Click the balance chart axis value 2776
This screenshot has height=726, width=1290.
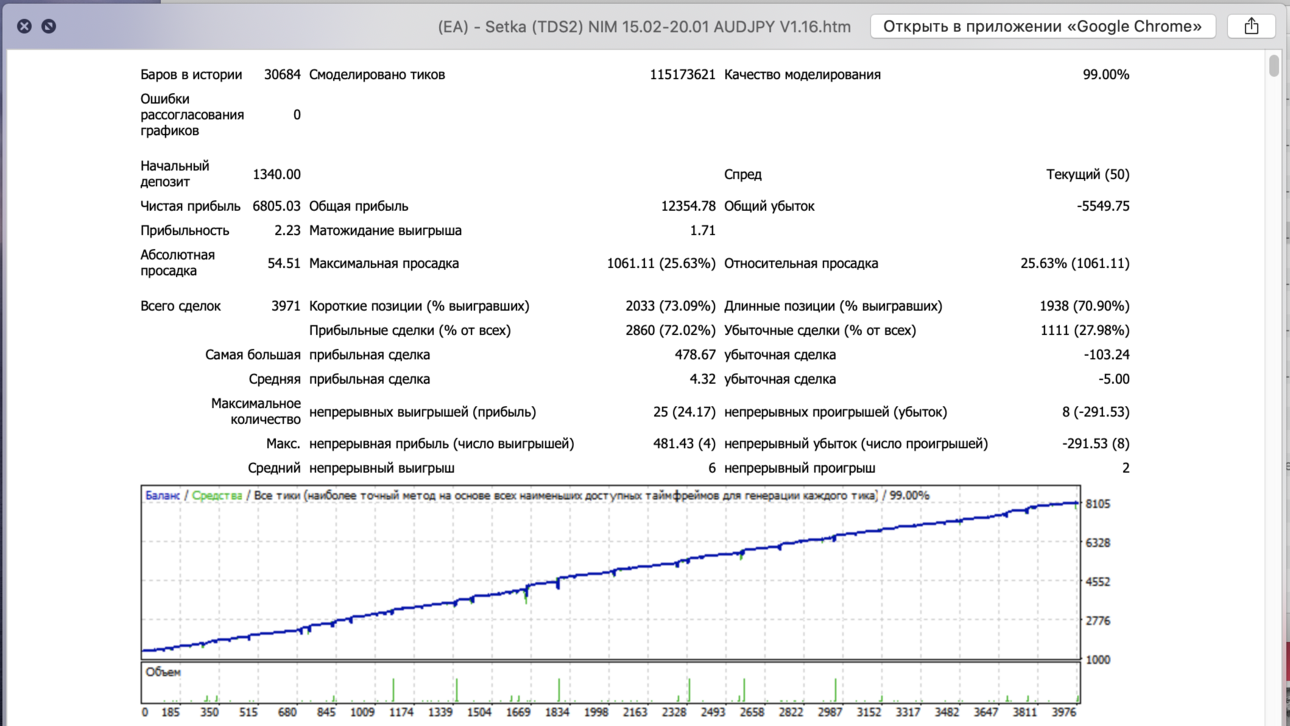click(x=1098, y=621)
